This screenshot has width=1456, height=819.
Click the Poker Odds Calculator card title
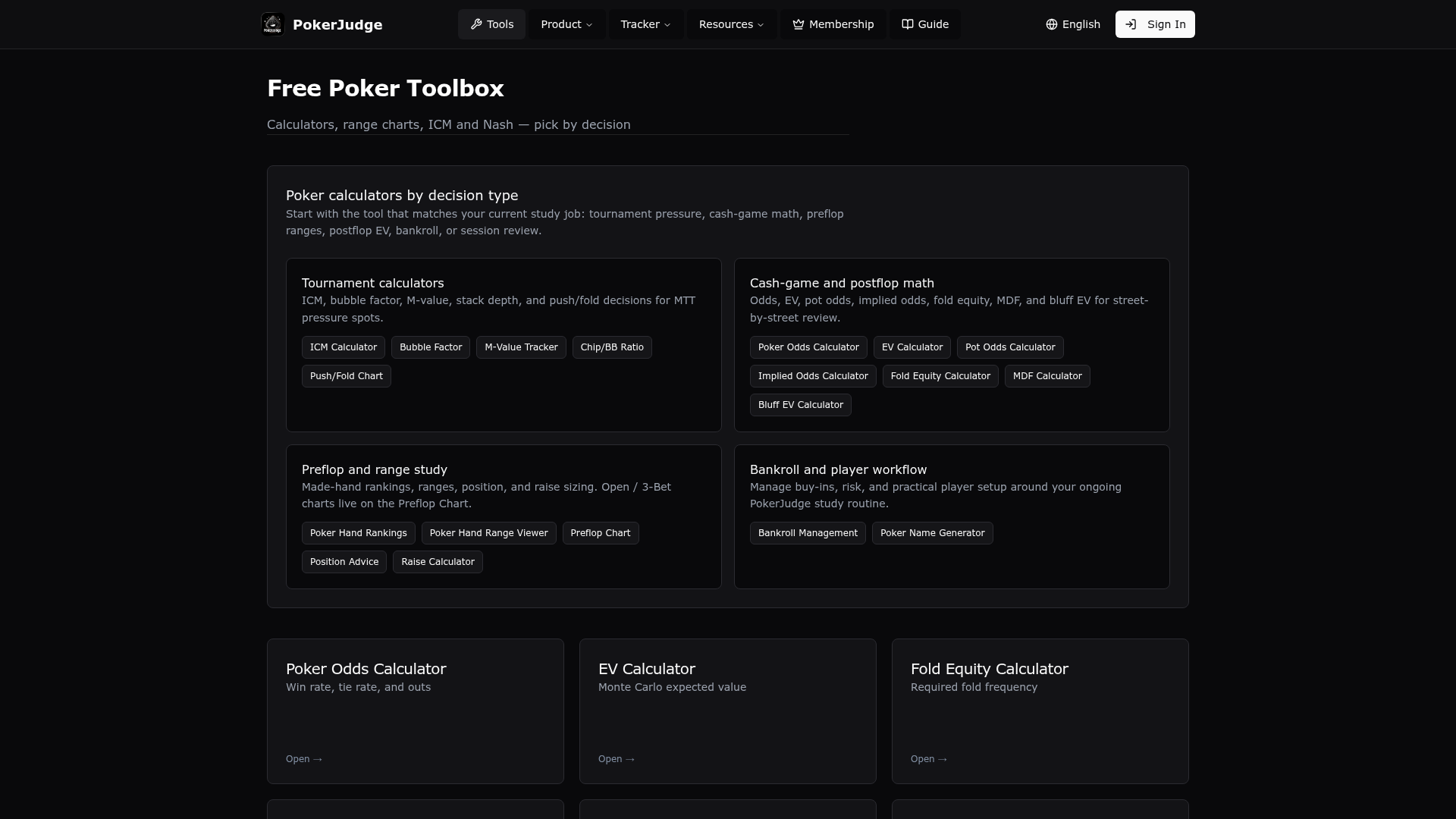click(x=366, y=669)
